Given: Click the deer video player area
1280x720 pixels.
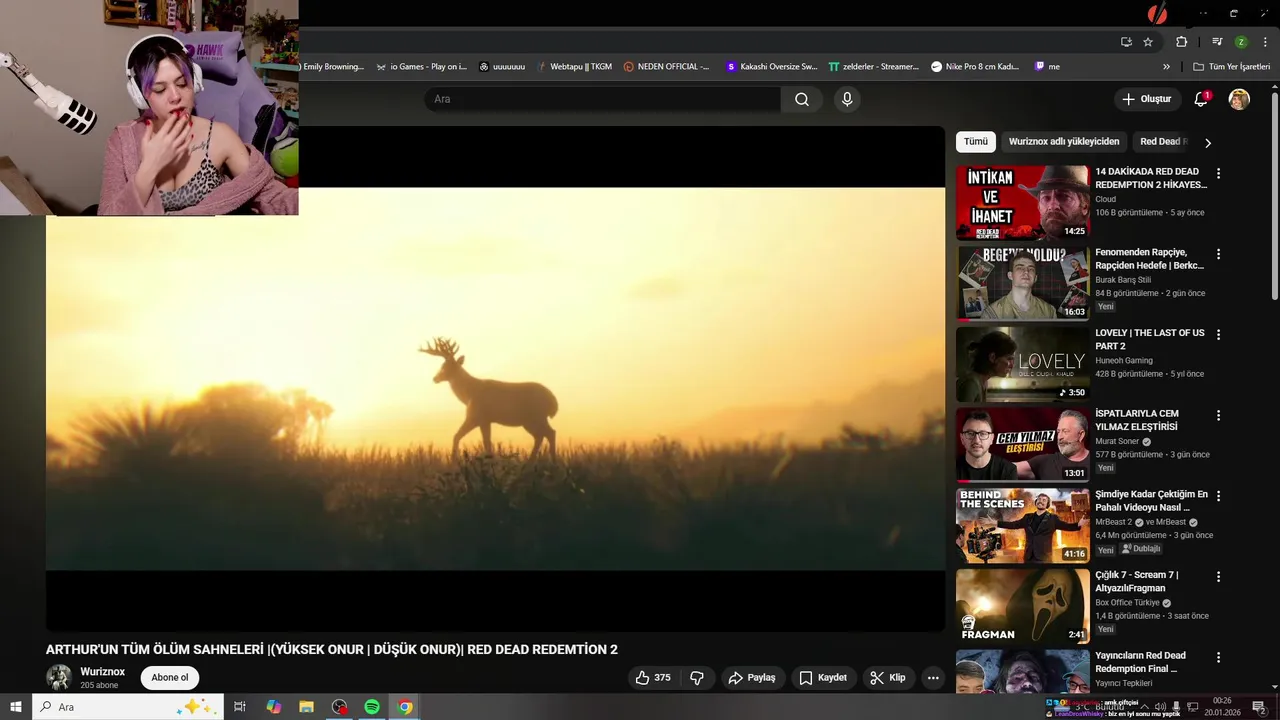Looking at the screenshot, I should [495, 378].
